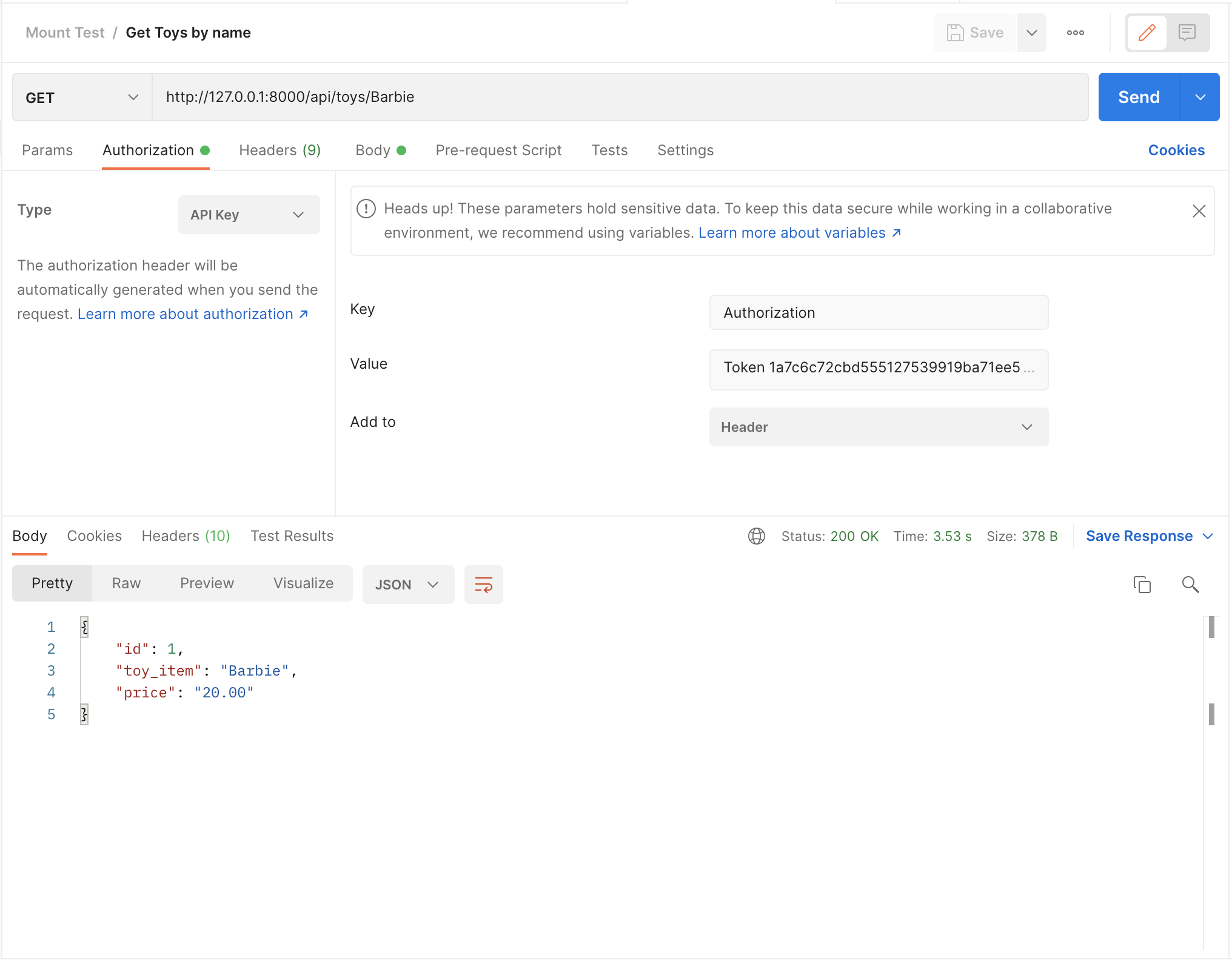Viewport: 1232px width, 963px height.
Task: Open the comments panel icon
Action: click(x=1187, y=33)
